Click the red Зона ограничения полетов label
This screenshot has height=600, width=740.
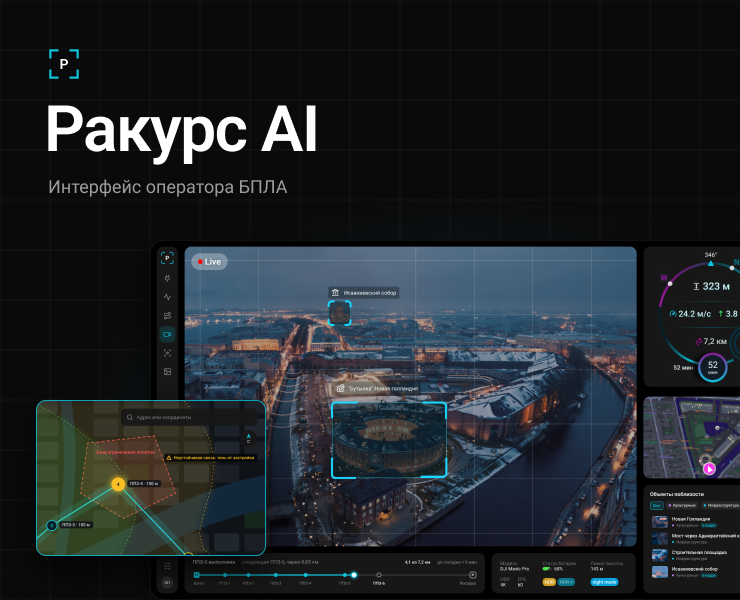pos(125,452)
